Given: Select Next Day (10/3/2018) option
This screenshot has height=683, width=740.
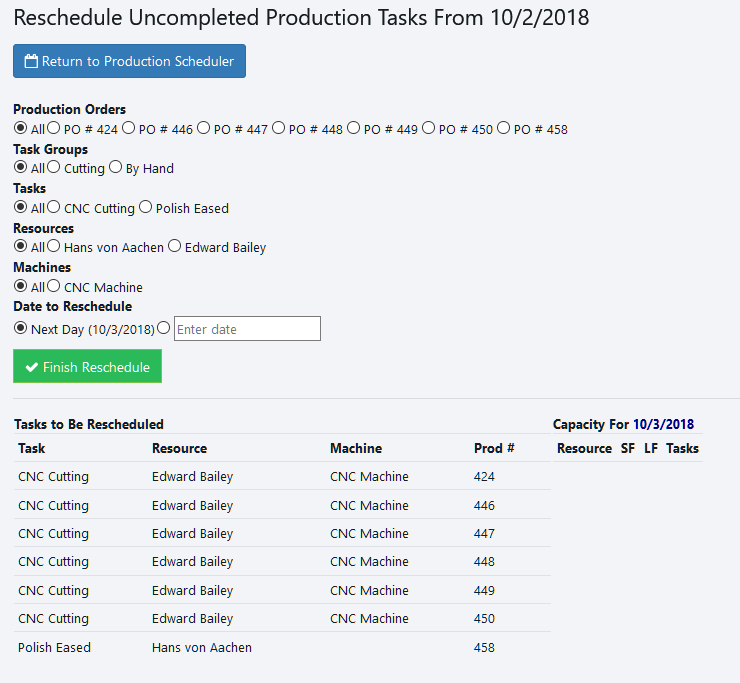Looking at the screenshot, I should click(21, 328).
